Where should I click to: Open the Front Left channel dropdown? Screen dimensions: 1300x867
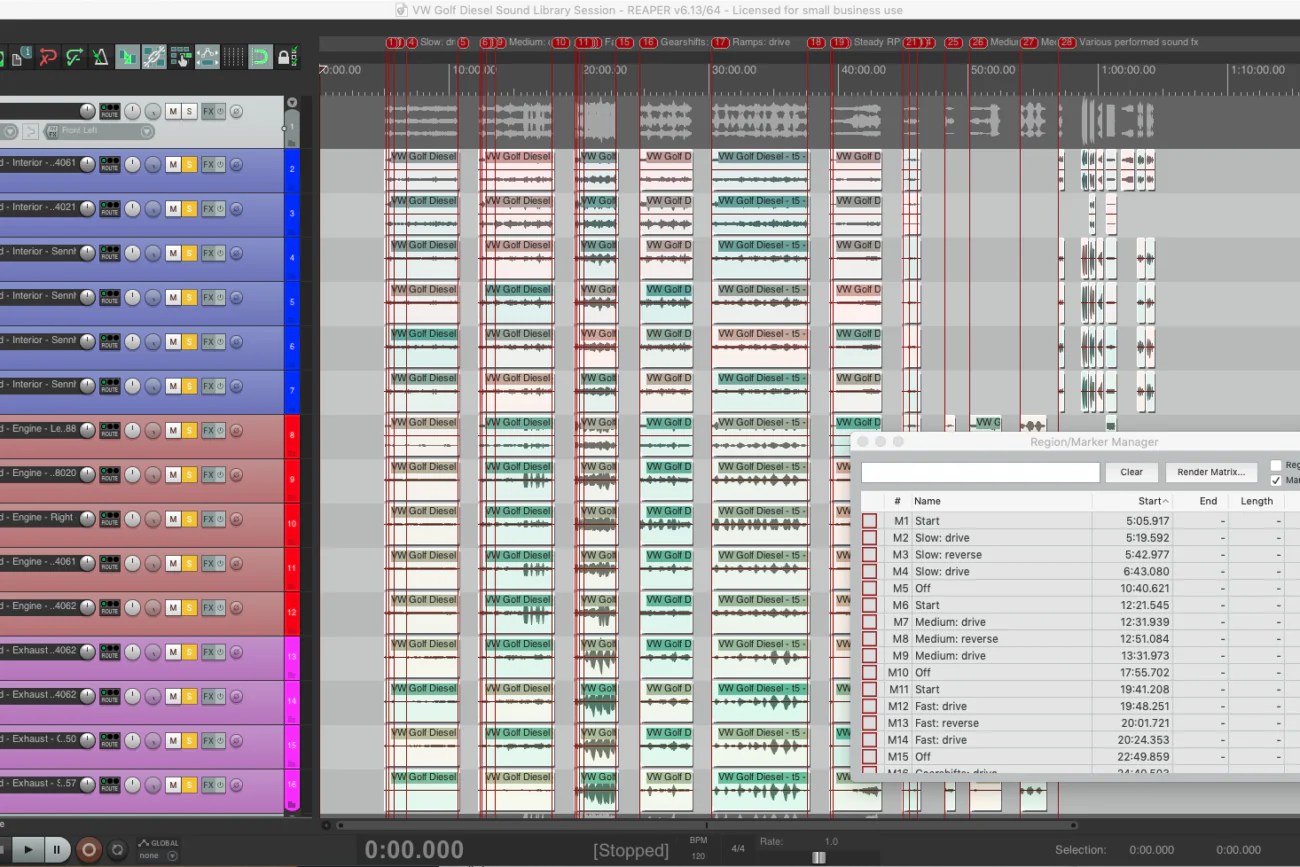146,132
